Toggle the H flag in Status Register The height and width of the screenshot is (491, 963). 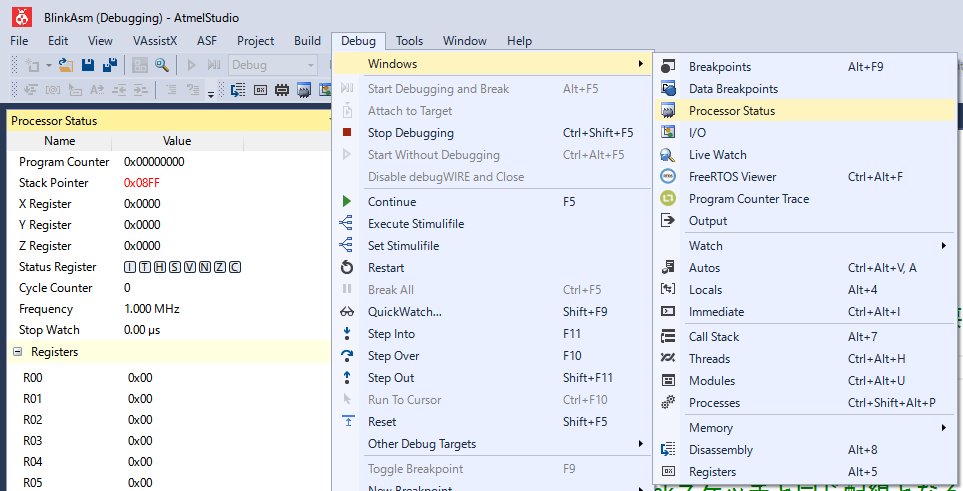pos(160,267)
